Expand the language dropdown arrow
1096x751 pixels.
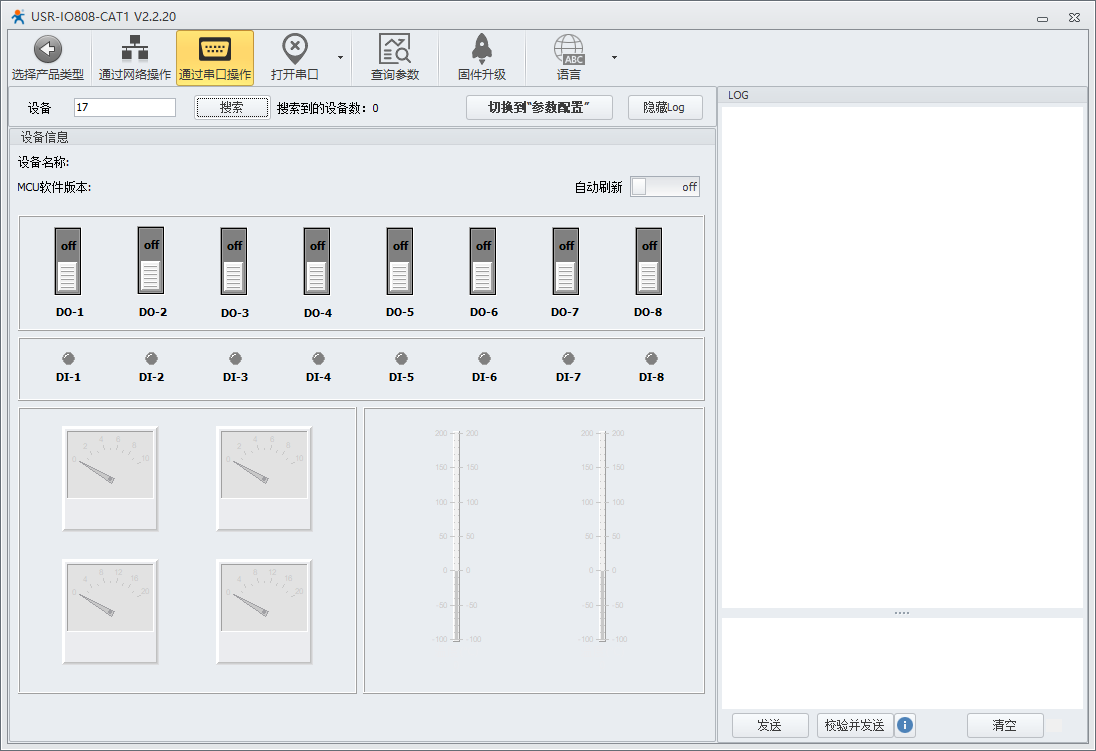pyautogui.click(x=614, y=57)
